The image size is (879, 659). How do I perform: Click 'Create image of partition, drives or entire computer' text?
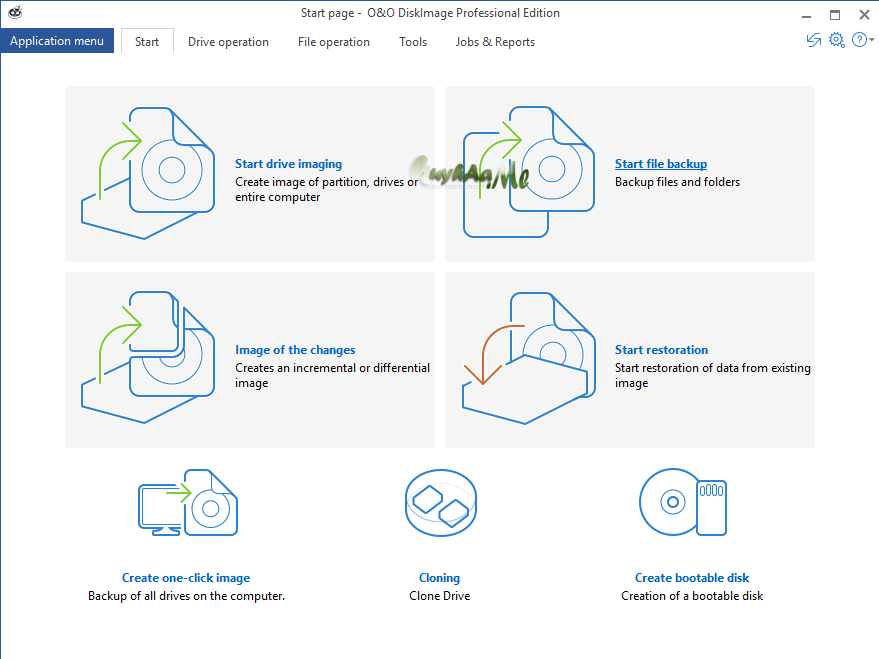click(x=326, y=189)
